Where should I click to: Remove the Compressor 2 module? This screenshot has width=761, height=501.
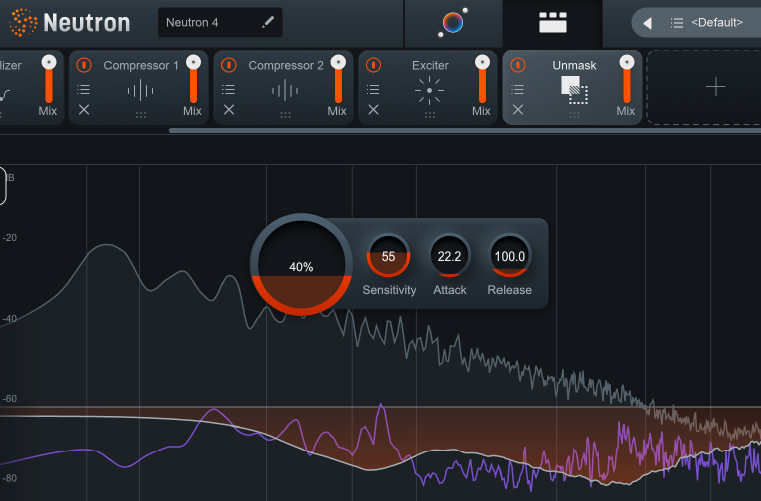click(x=229, y=110)
